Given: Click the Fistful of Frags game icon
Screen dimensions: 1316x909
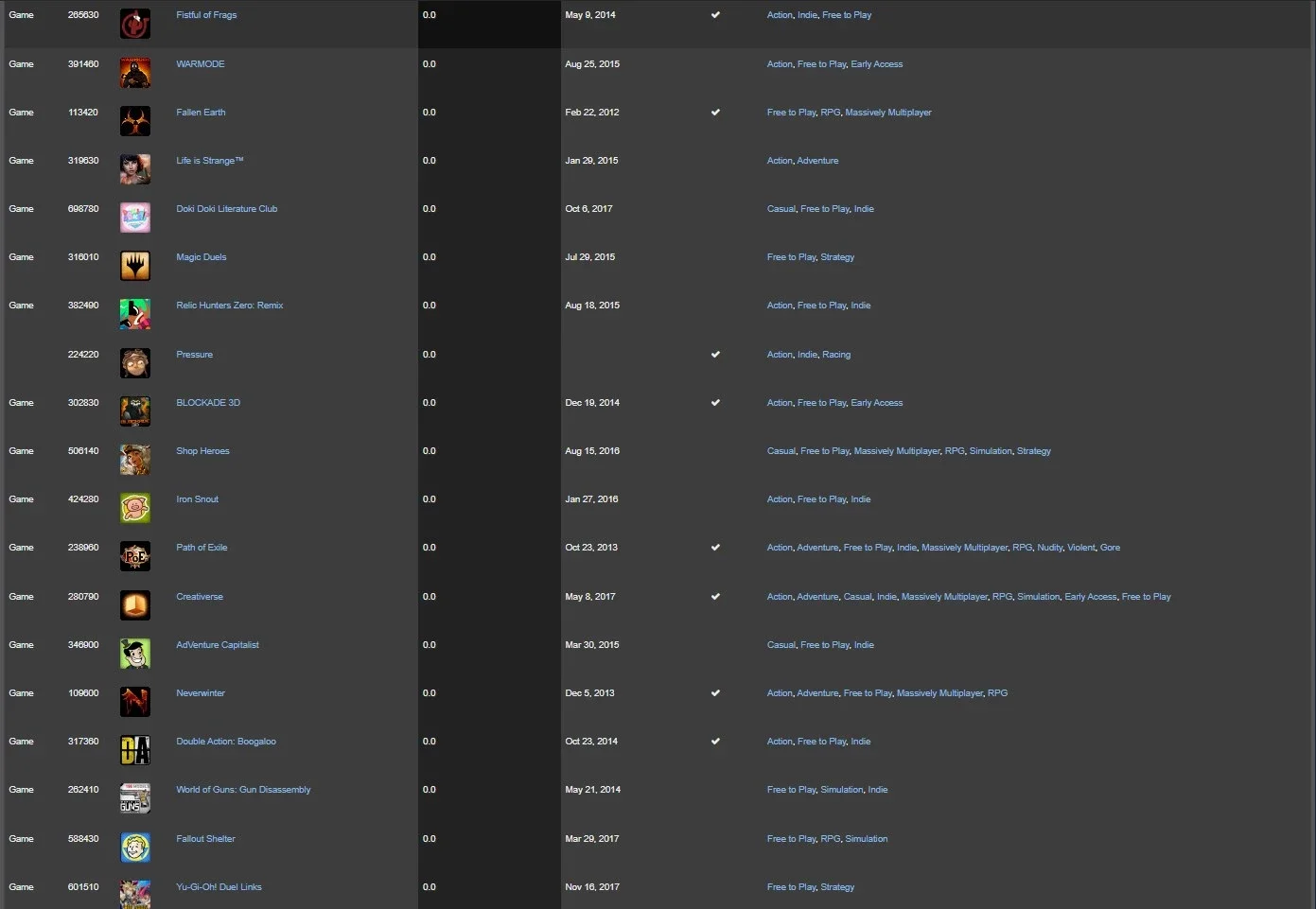Looking at the screenshot, I should tap(135, 24).
